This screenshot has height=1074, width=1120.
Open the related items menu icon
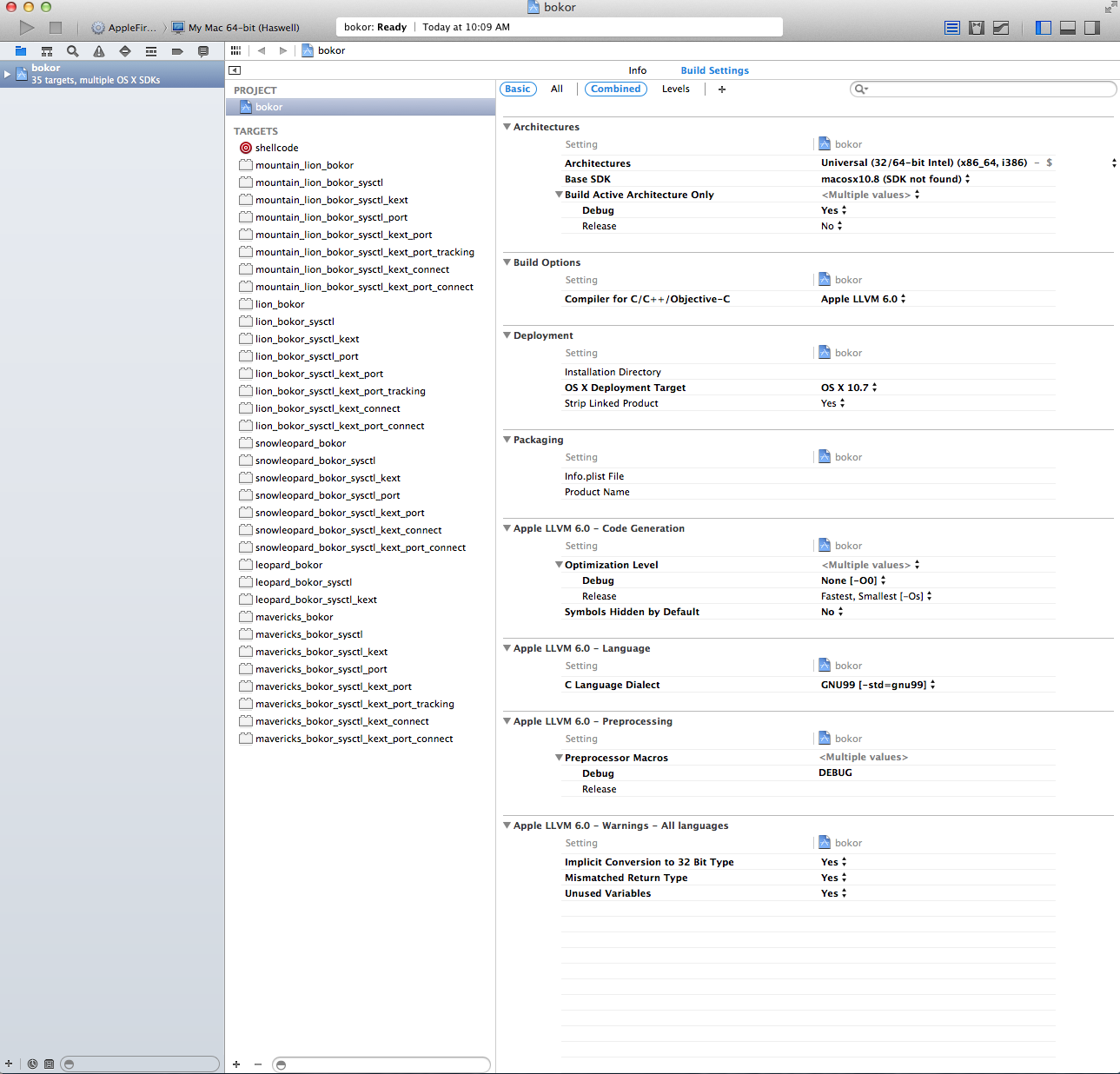(235, 50)
